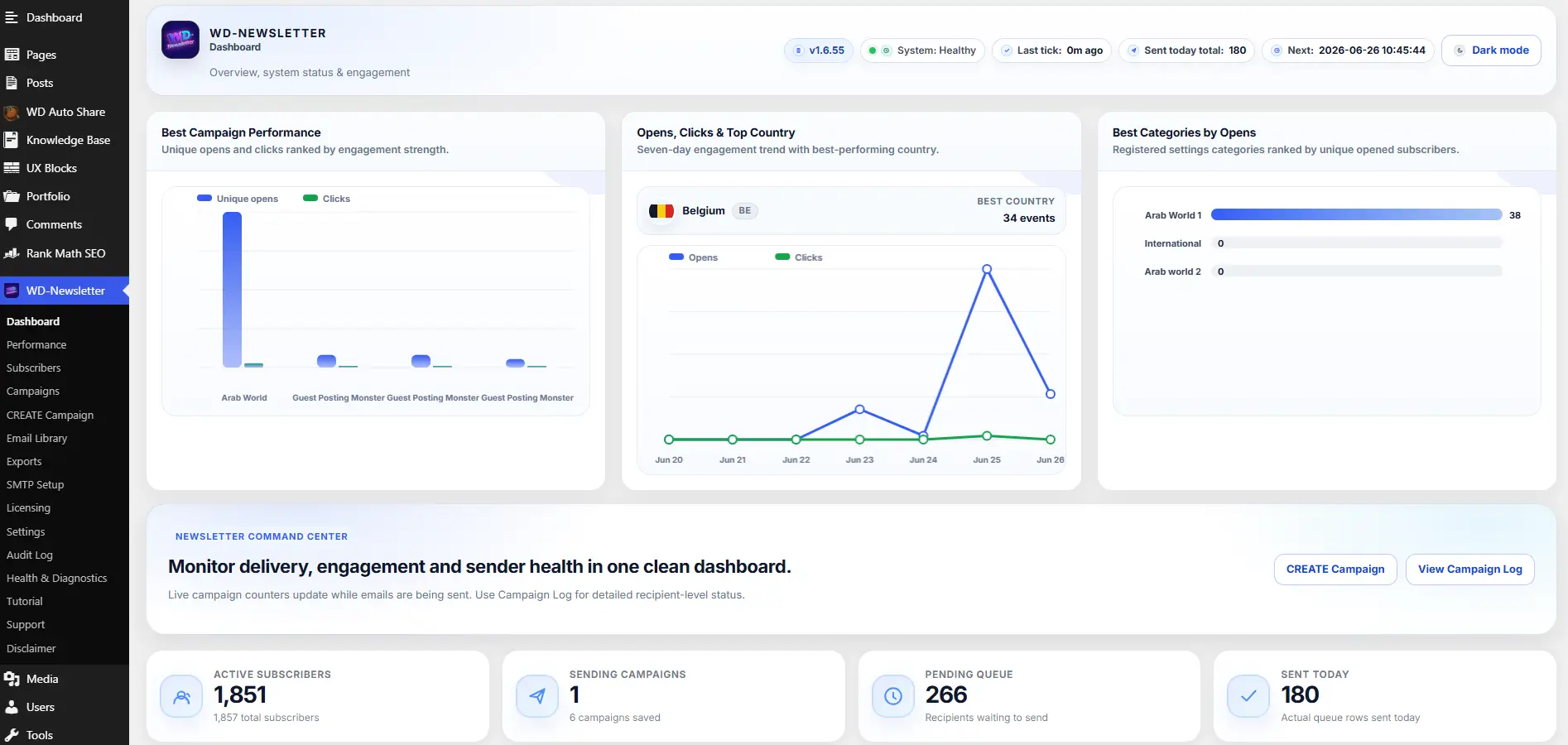Collapse the sidebar via Dashboard hamburger icon

(12, 17)
